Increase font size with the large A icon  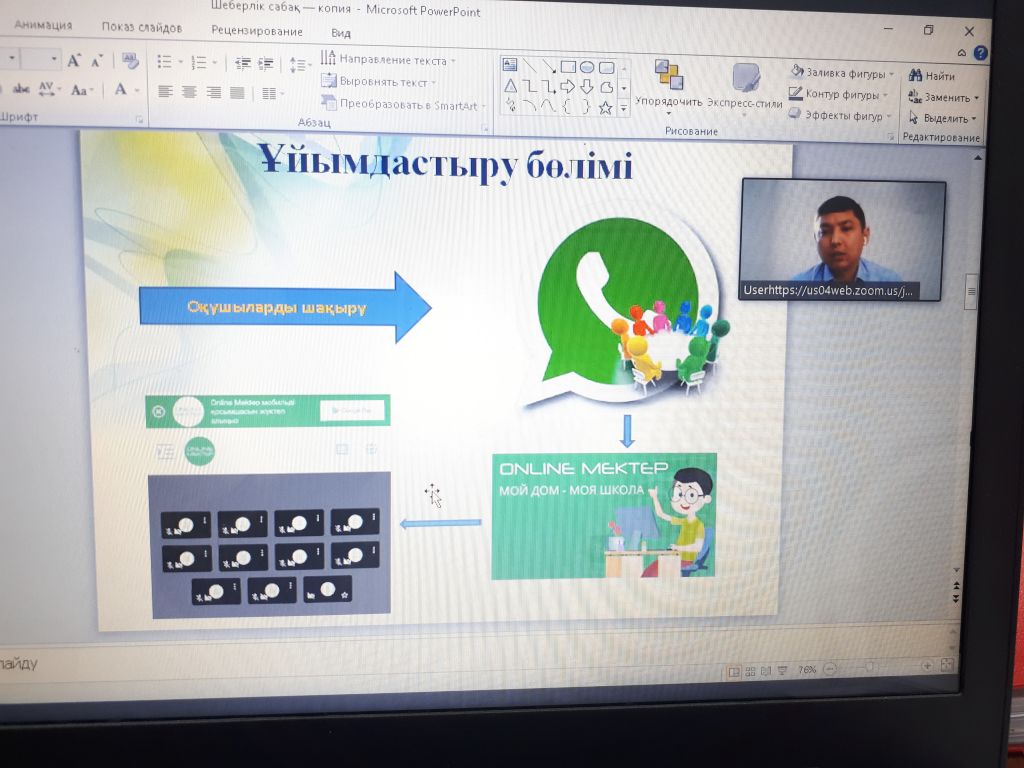tap(74, 61)
